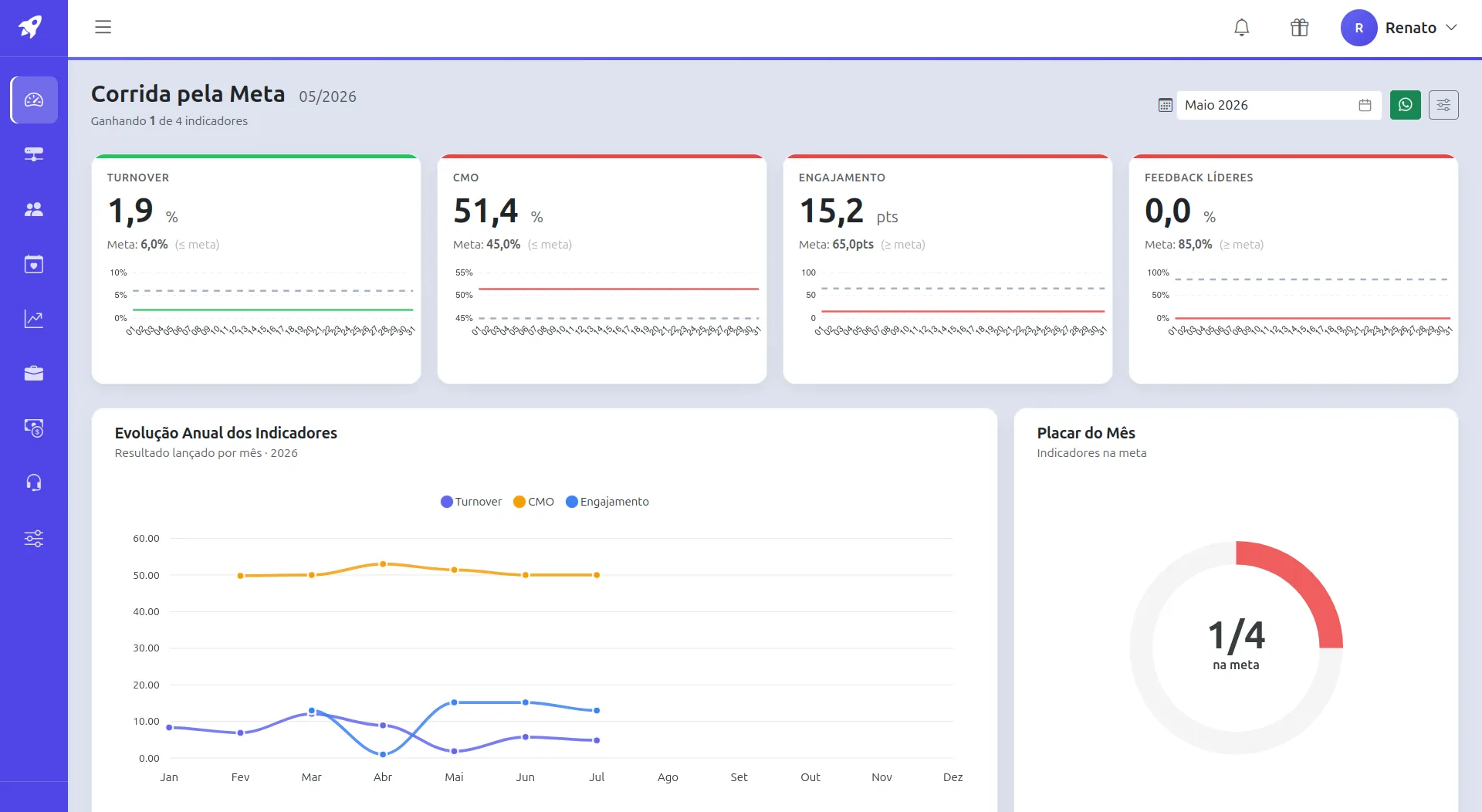Image resolution: width=1482 pixels, height=812 pixels.
Task: Open date picker icon inside Maio 2026 field
Action: pos(1365,105)
